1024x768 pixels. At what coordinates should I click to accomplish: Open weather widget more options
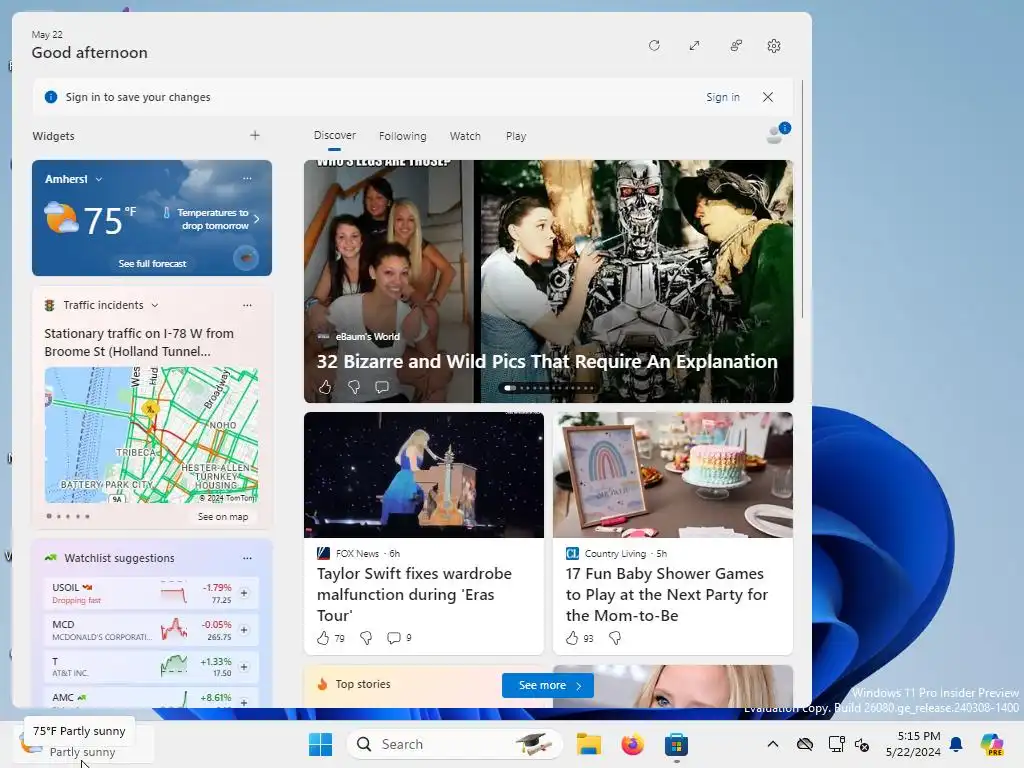pyautogui.click(x=247, y=178)
